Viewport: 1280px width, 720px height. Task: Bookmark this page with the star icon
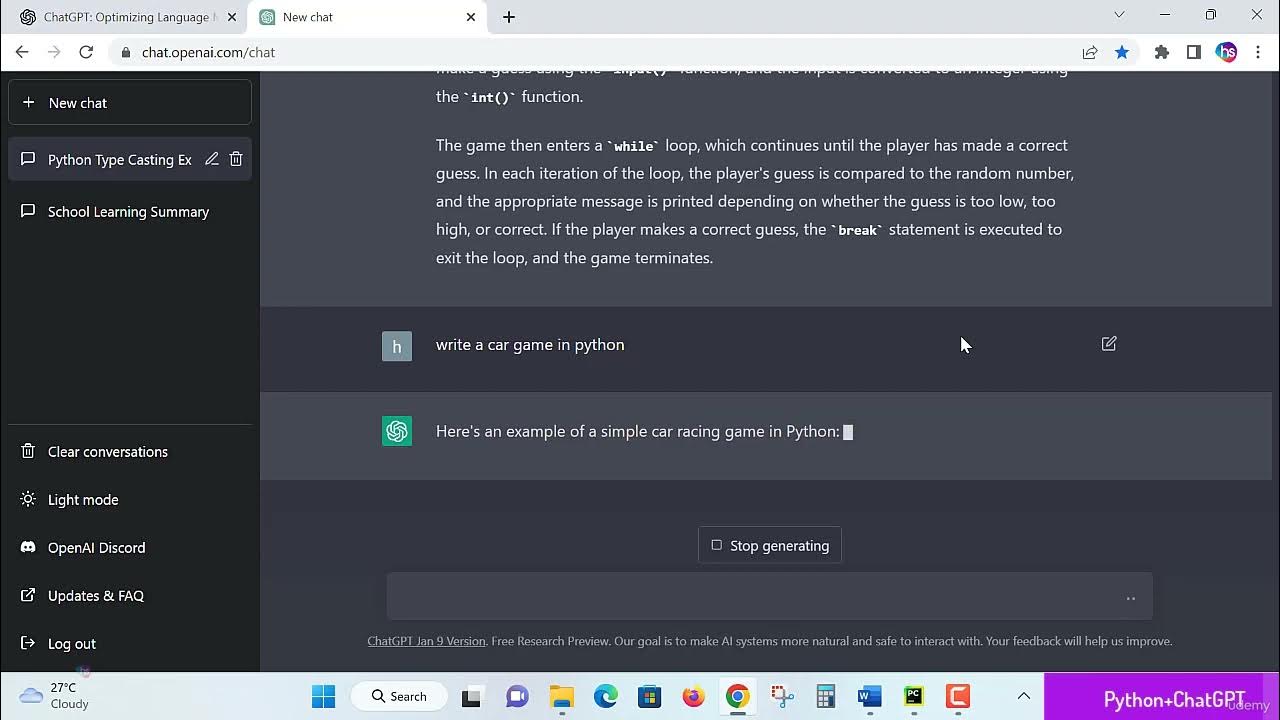click(x=1122, y=52)
